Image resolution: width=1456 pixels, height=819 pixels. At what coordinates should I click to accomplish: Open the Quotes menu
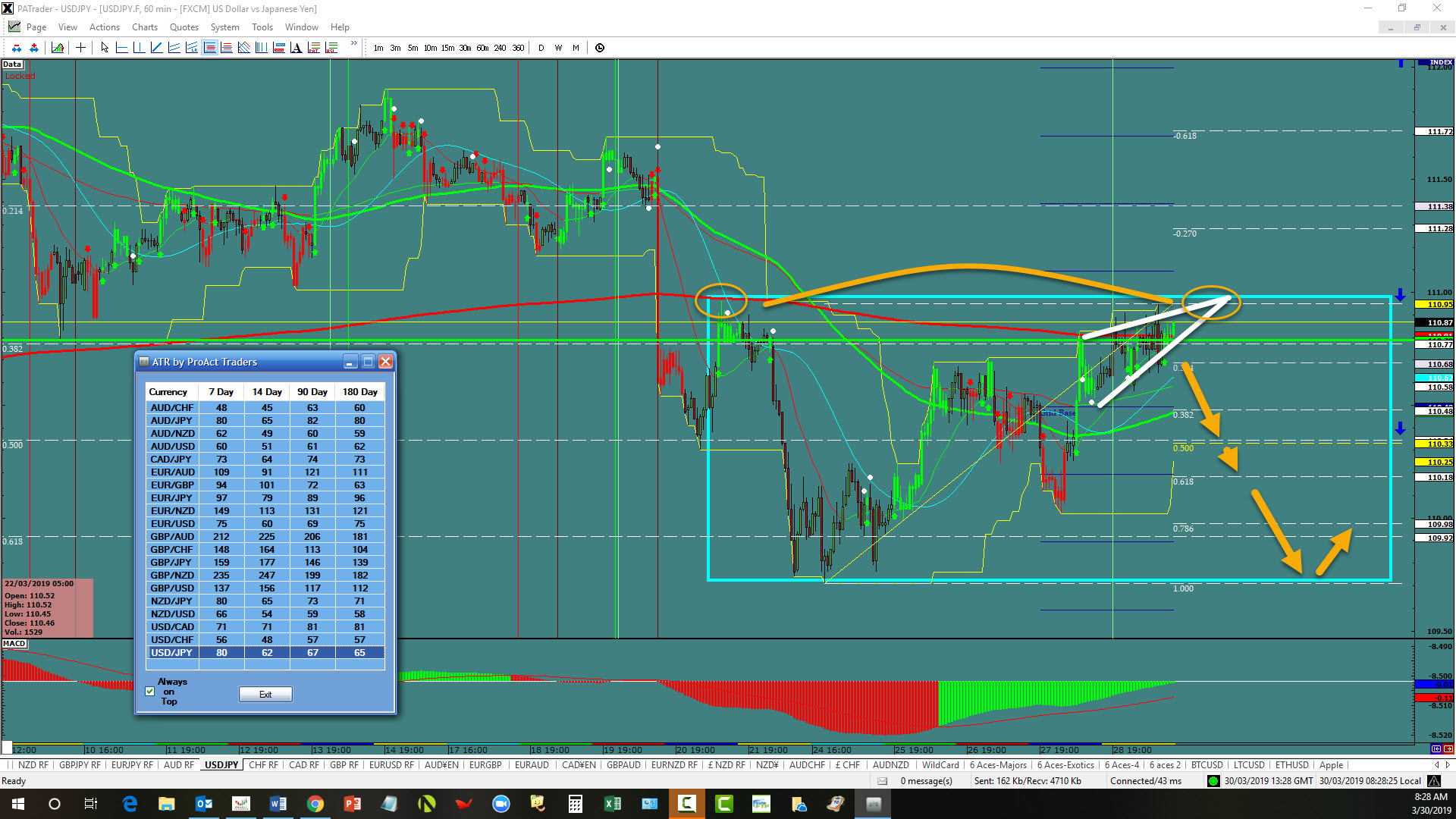pyautogui.click(x=184, y=27)
